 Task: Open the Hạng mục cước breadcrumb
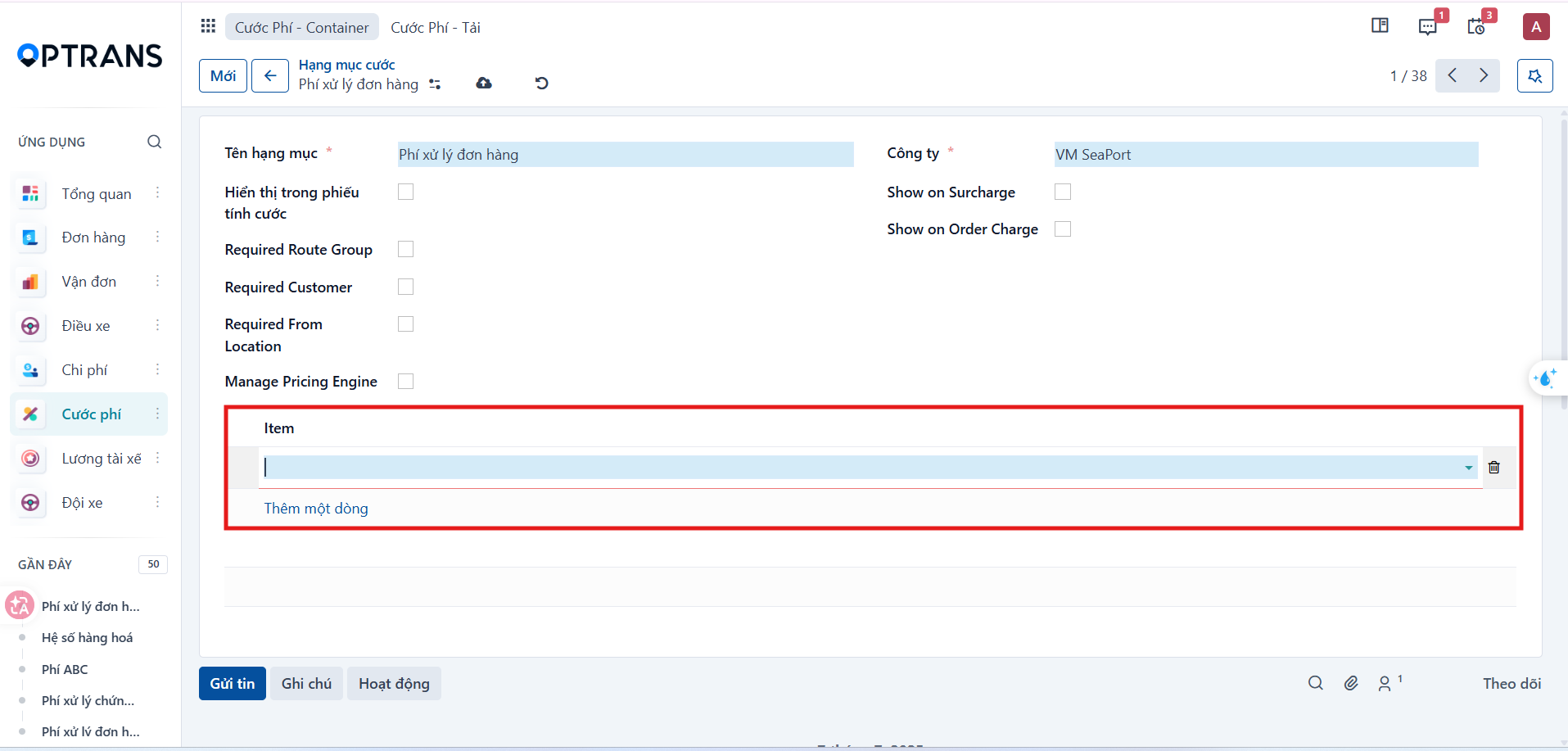point(346,65)
